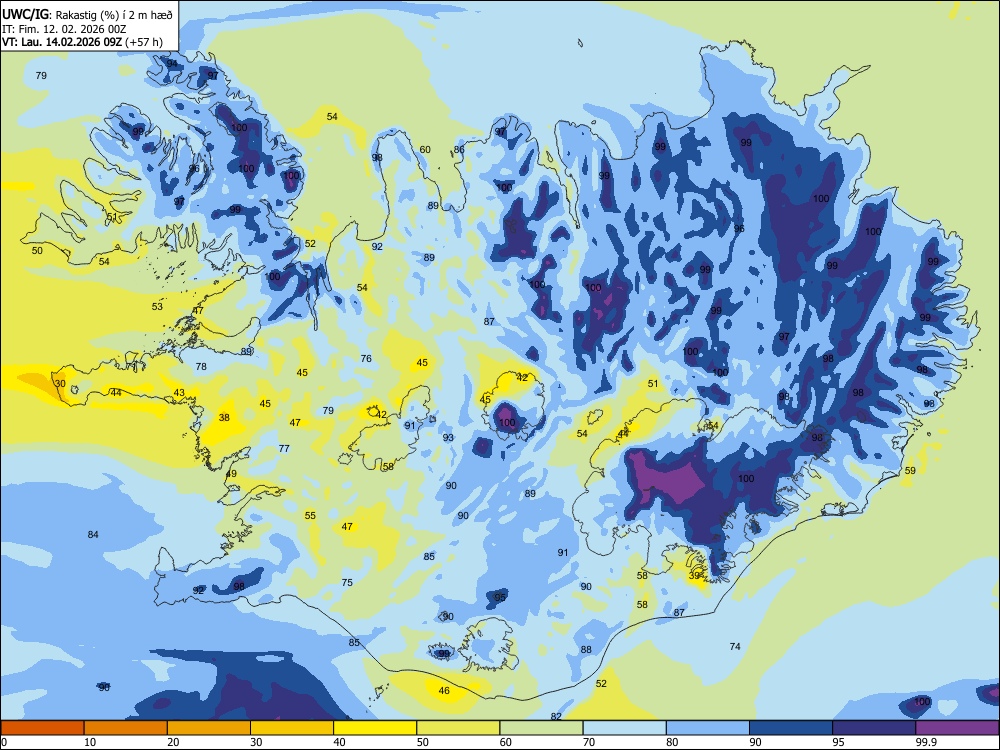Click the legend tick label '40'
This screenshot has width=1000, height=750.
[339, 742]
